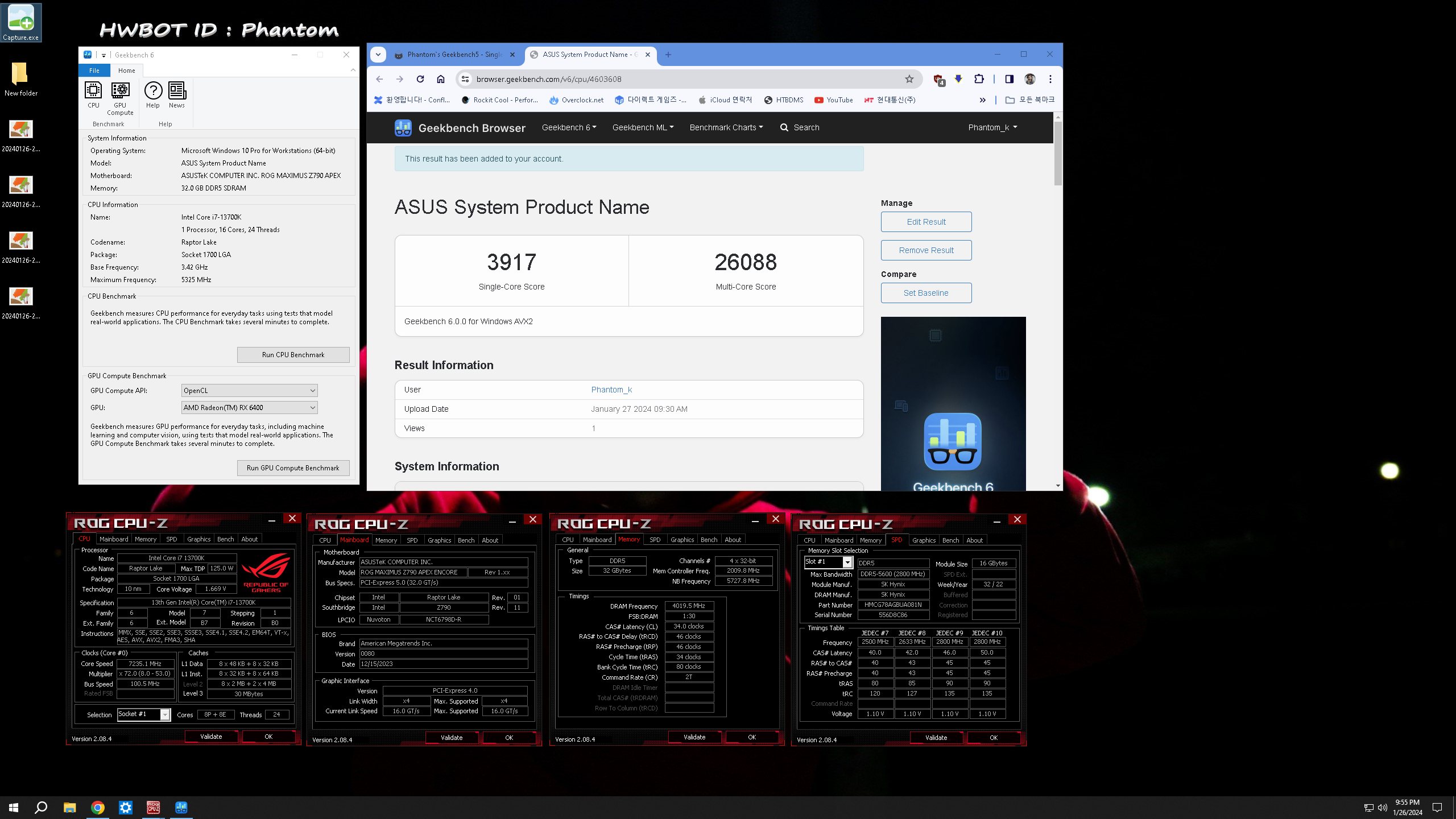Screen dimensions: 1456x819
Task: Click the Remove Result button
Action: click(926, 250)
